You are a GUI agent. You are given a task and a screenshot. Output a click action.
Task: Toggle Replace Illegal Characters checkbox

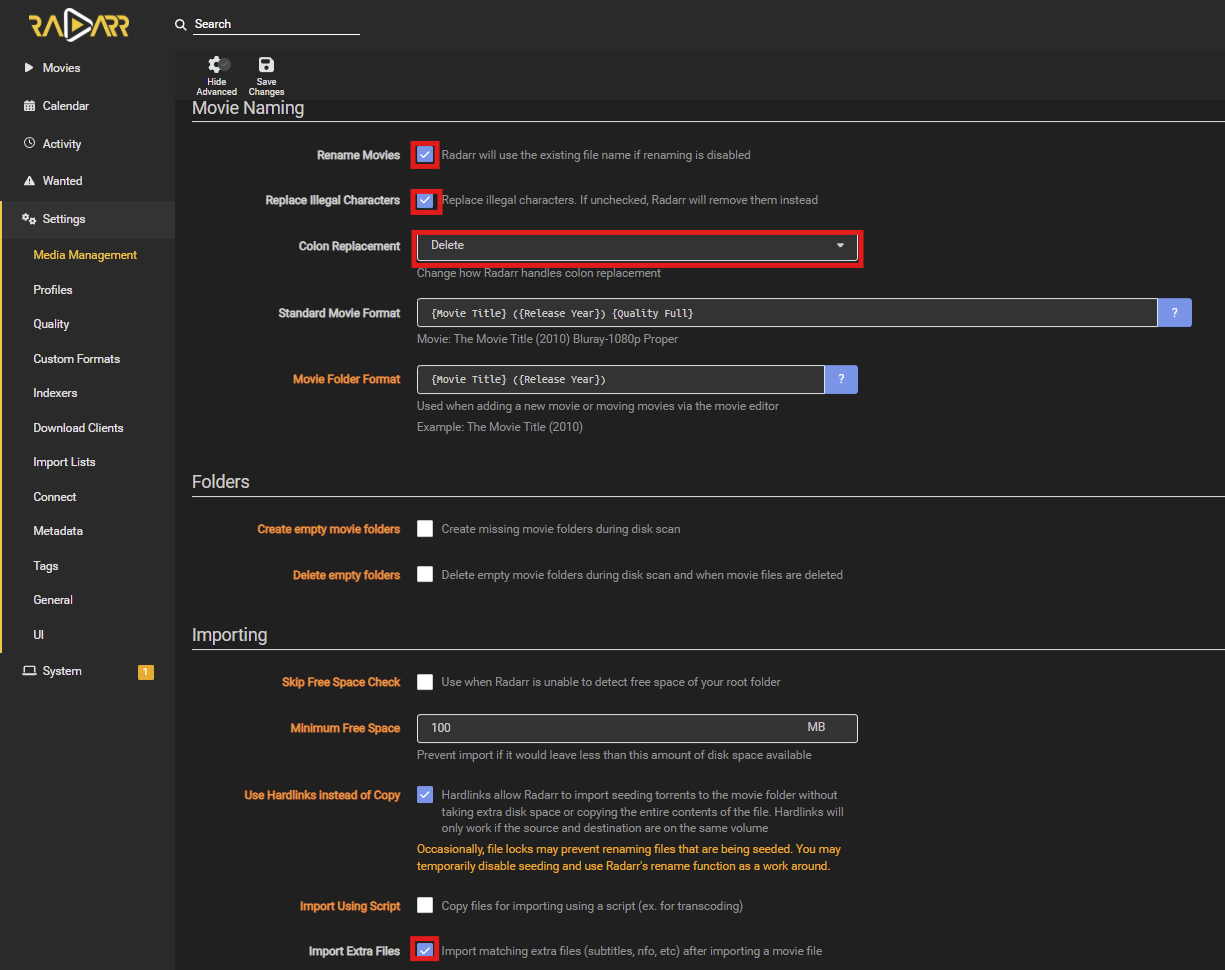(x=425, y=200)
